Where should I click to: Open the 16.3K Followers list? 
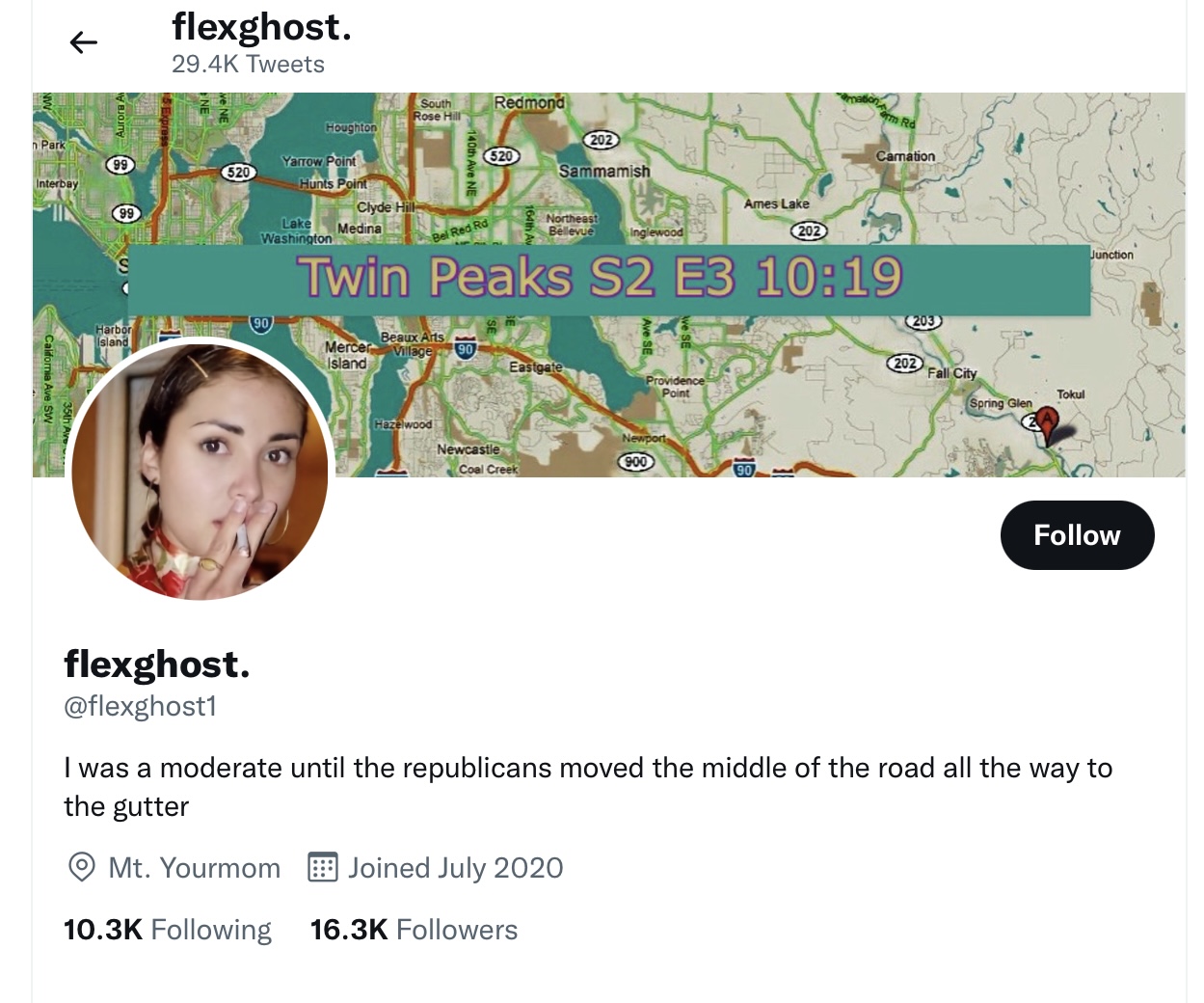point(414,930)
